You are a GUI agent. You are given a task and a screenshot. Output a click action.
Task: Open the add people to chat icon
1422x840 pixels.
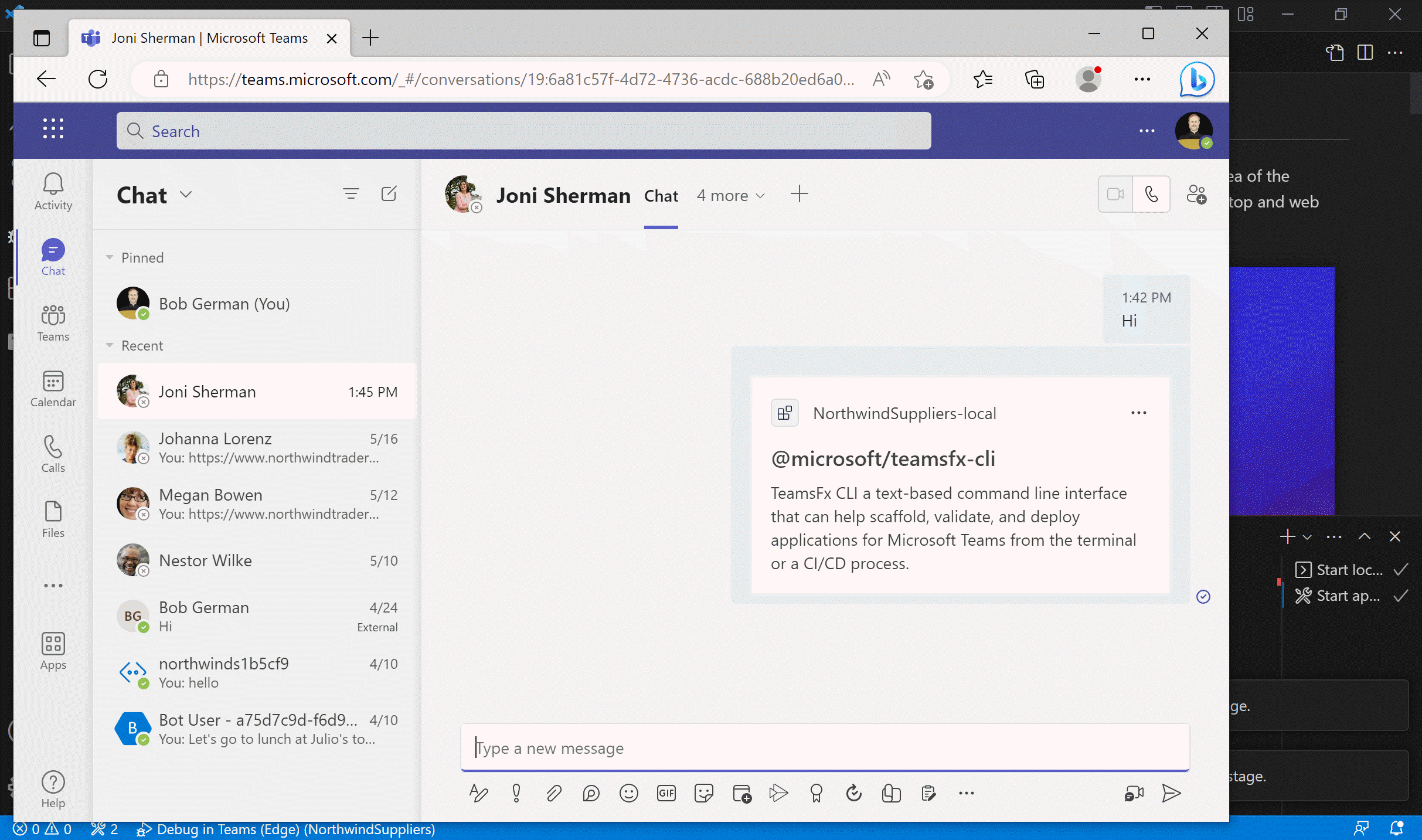[1198, 194]
